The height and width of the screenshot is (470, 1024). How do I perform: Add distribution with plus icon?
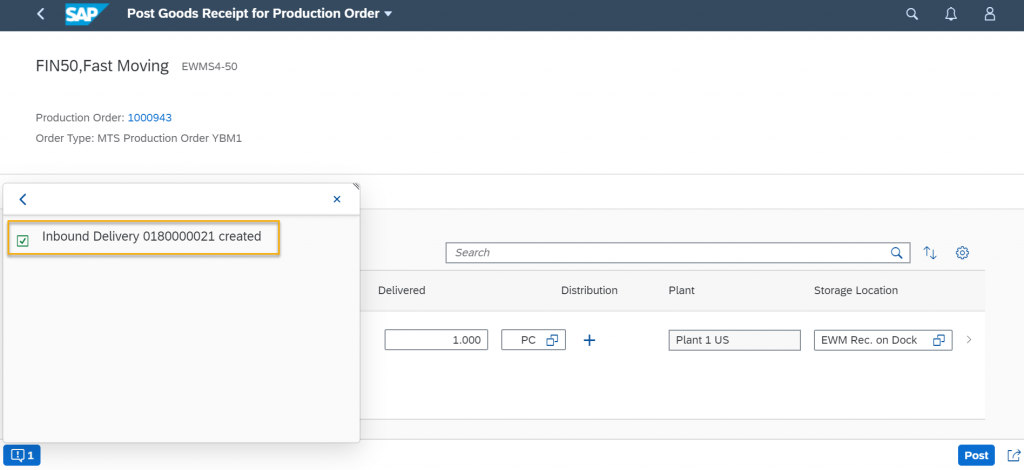tap(589, 340)
